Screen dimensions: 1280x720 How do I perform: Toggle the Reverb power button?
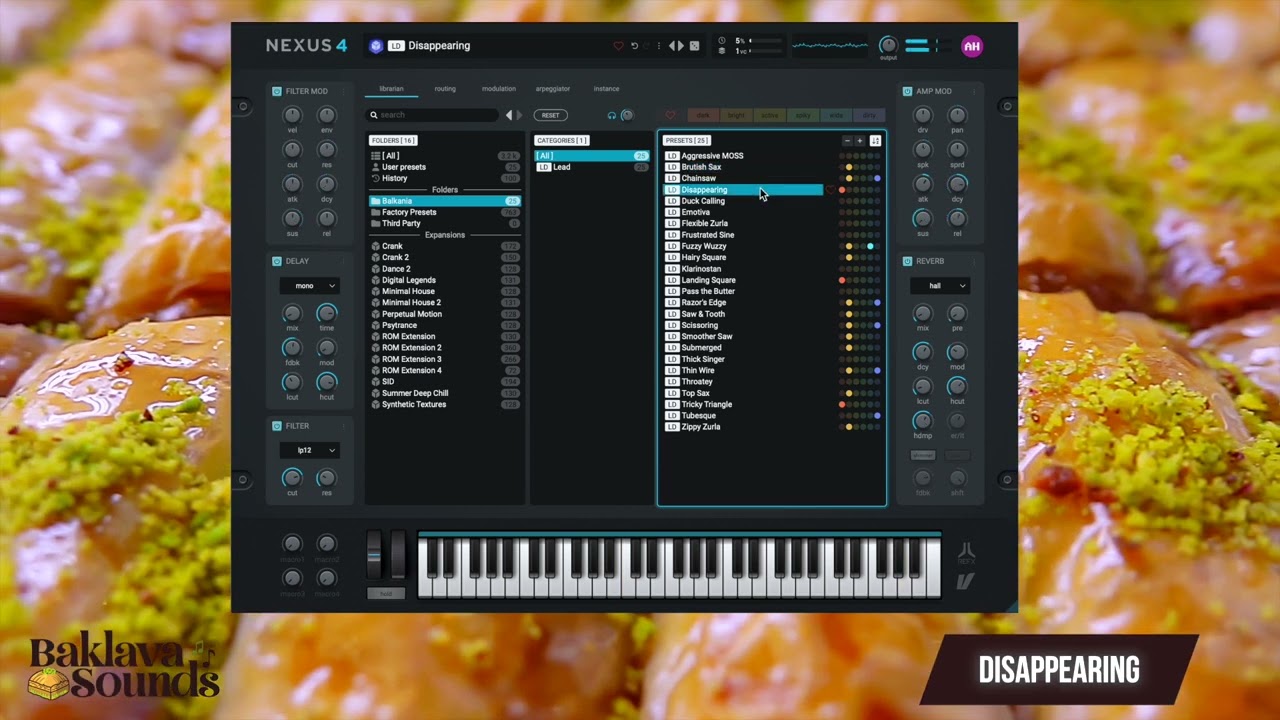click(907, 261)
